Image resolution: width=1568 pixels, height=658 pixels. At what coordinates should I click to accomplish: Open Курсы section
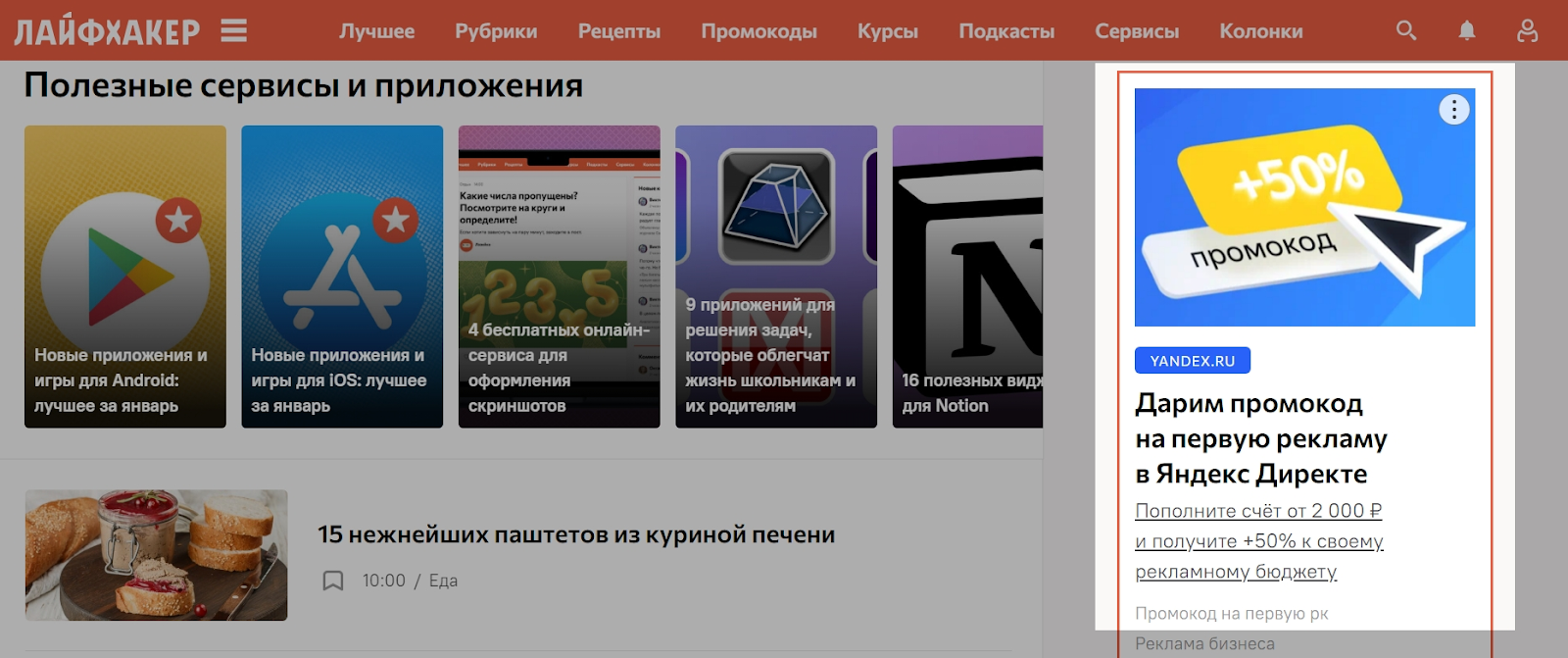click(x=888, y=31)
